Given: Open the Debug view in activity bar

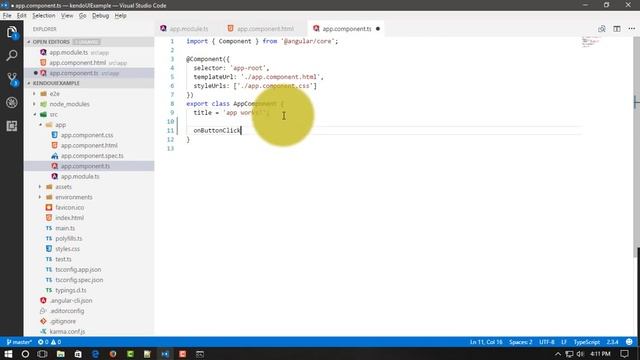Looking at the screenshot, I should (x=11, y=102).
